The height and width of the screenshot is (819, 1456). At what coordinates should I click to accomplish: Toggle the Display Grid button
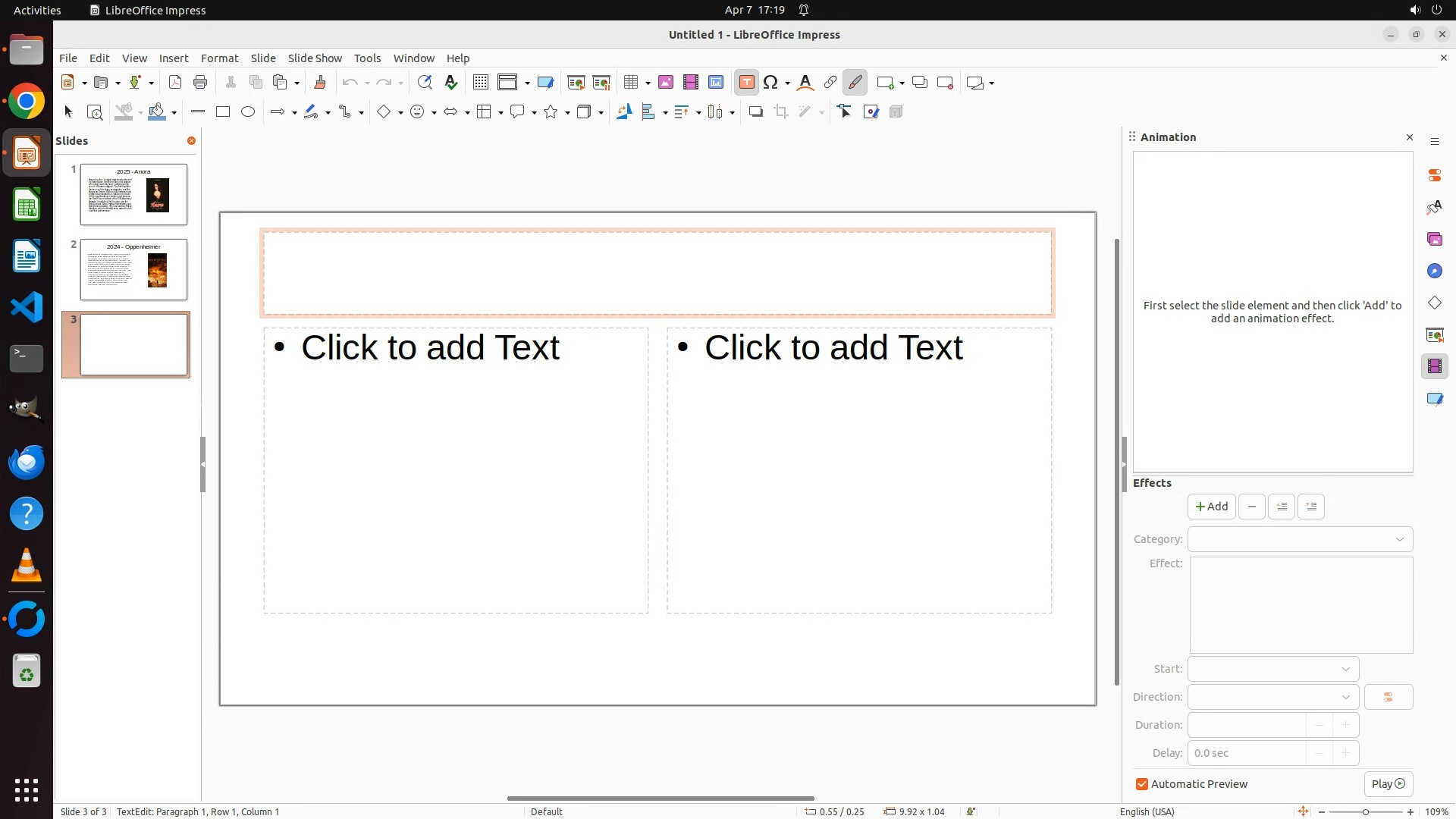tap(480, 83)
